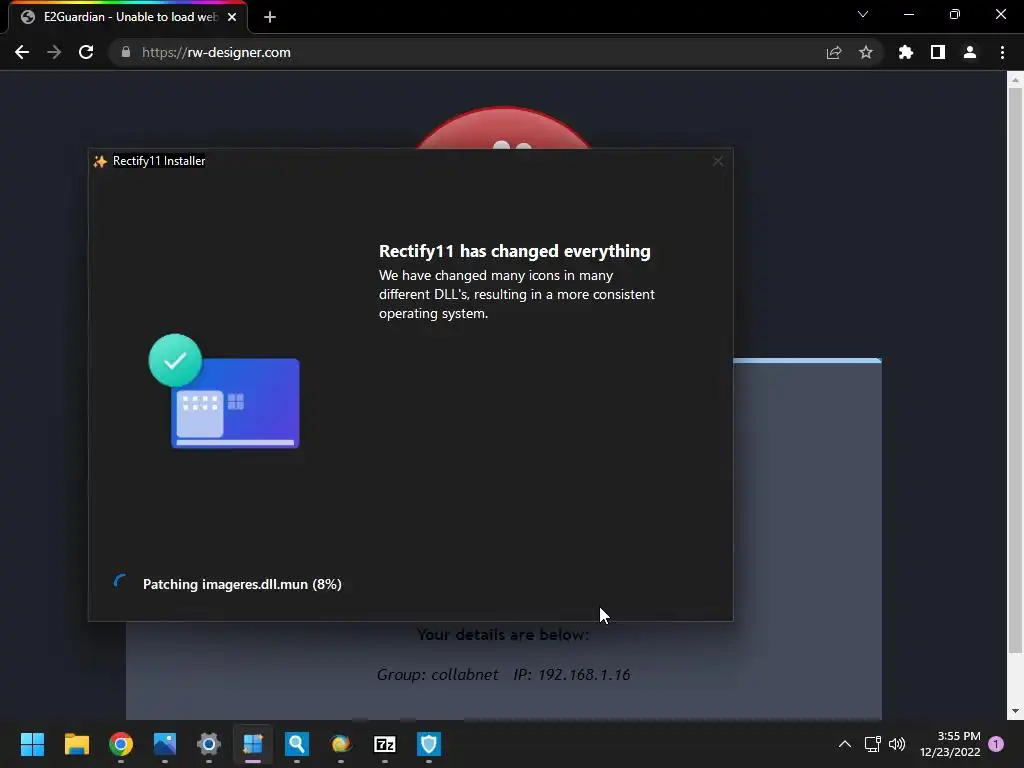Open the notification badge in system tray
The image size is (1024, 768).
996,743
